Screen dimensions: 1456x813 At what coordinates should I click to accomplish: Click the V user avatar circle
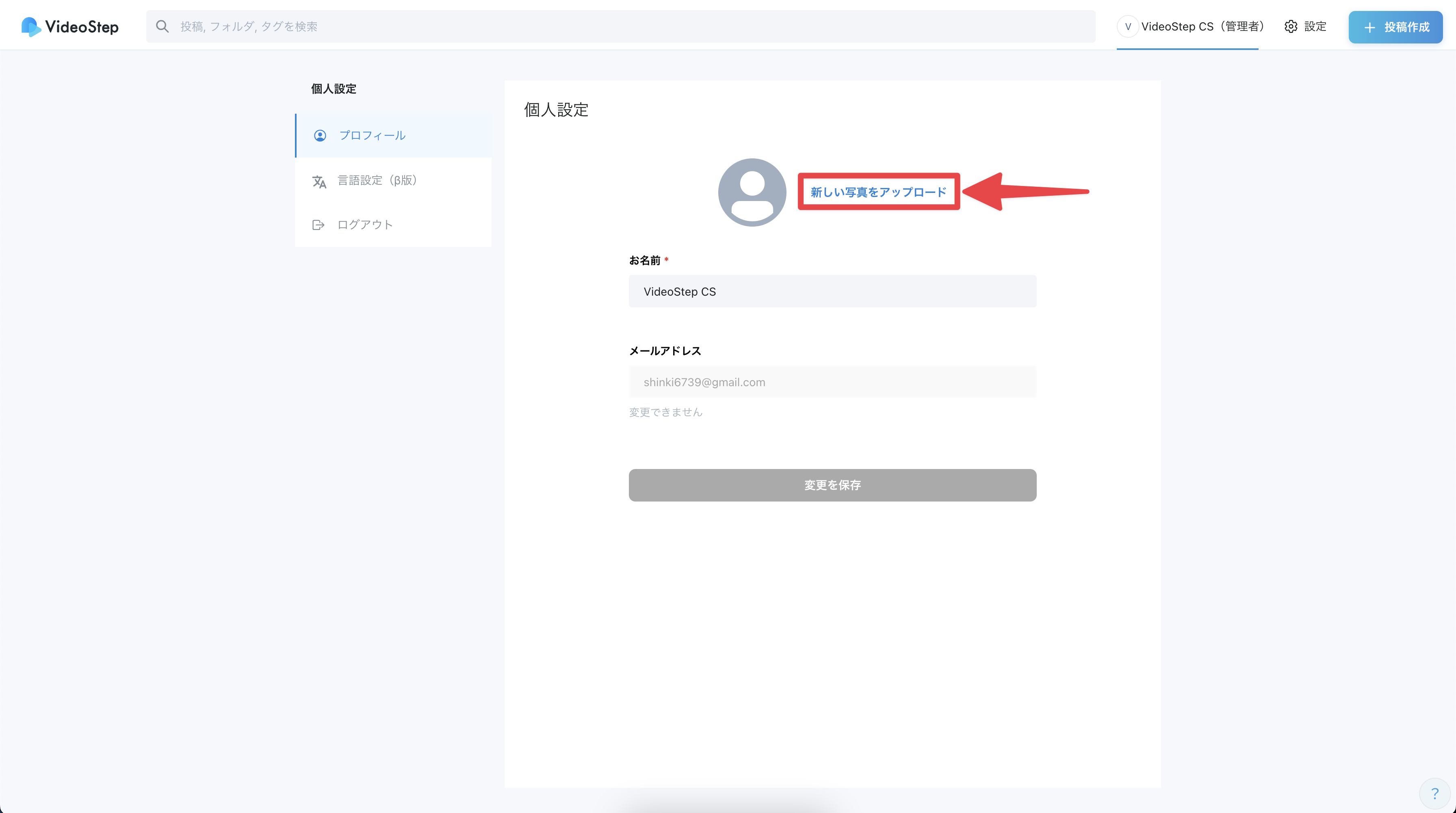[1128, 26]
